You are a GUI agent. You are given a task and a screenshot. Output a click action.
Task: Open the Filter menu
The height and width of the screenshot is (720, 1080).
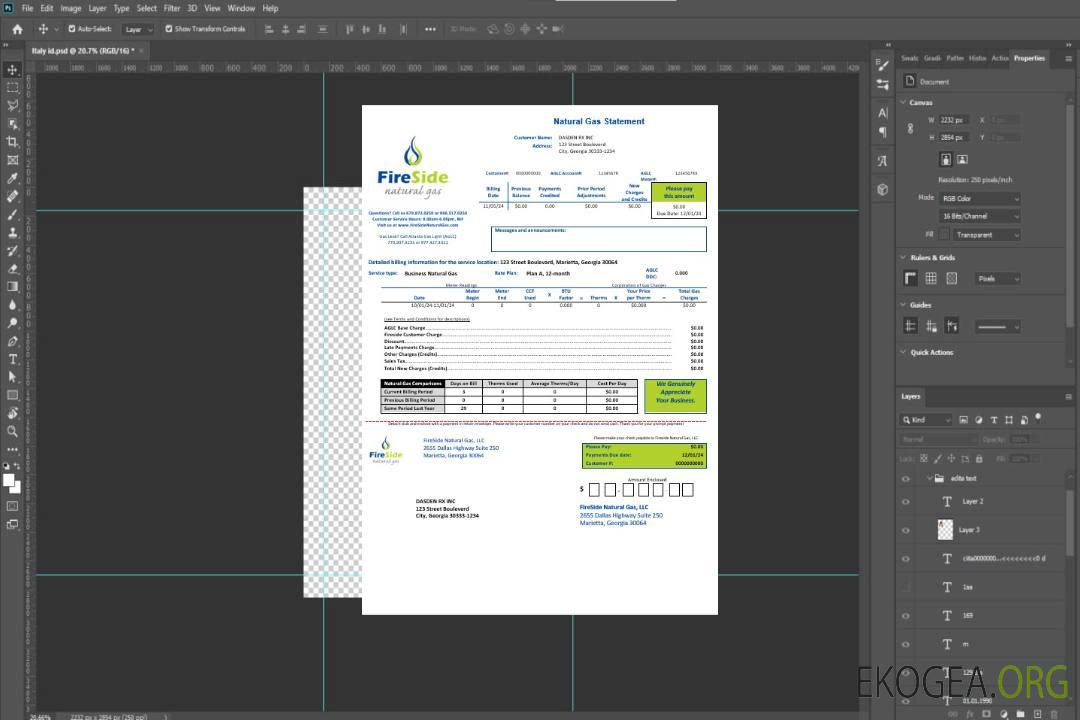click(172, 8)
